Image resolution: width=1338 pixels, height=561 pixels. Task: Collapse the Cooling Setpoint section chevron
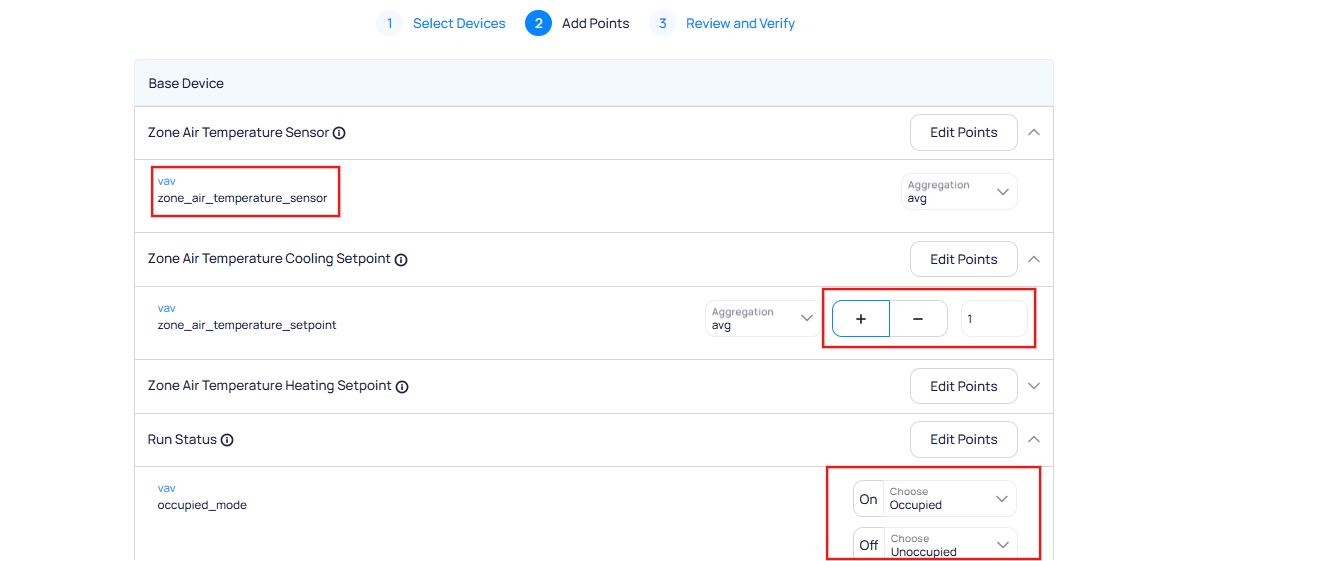click(x=1034, y=259)
